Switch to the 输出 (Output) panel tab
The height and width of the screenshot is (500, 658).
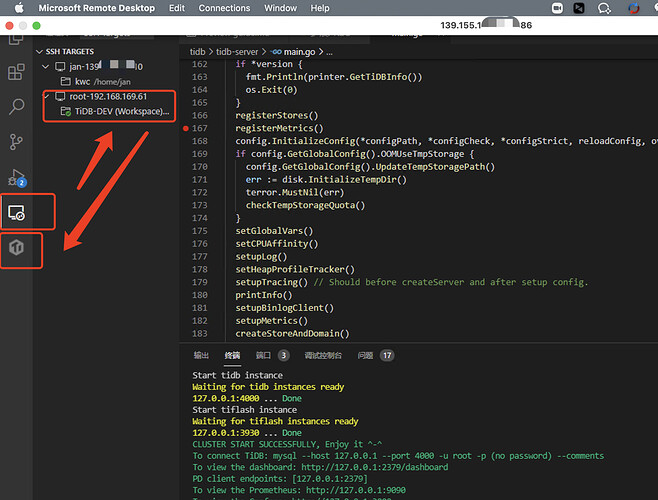click(x=201, y=356)
